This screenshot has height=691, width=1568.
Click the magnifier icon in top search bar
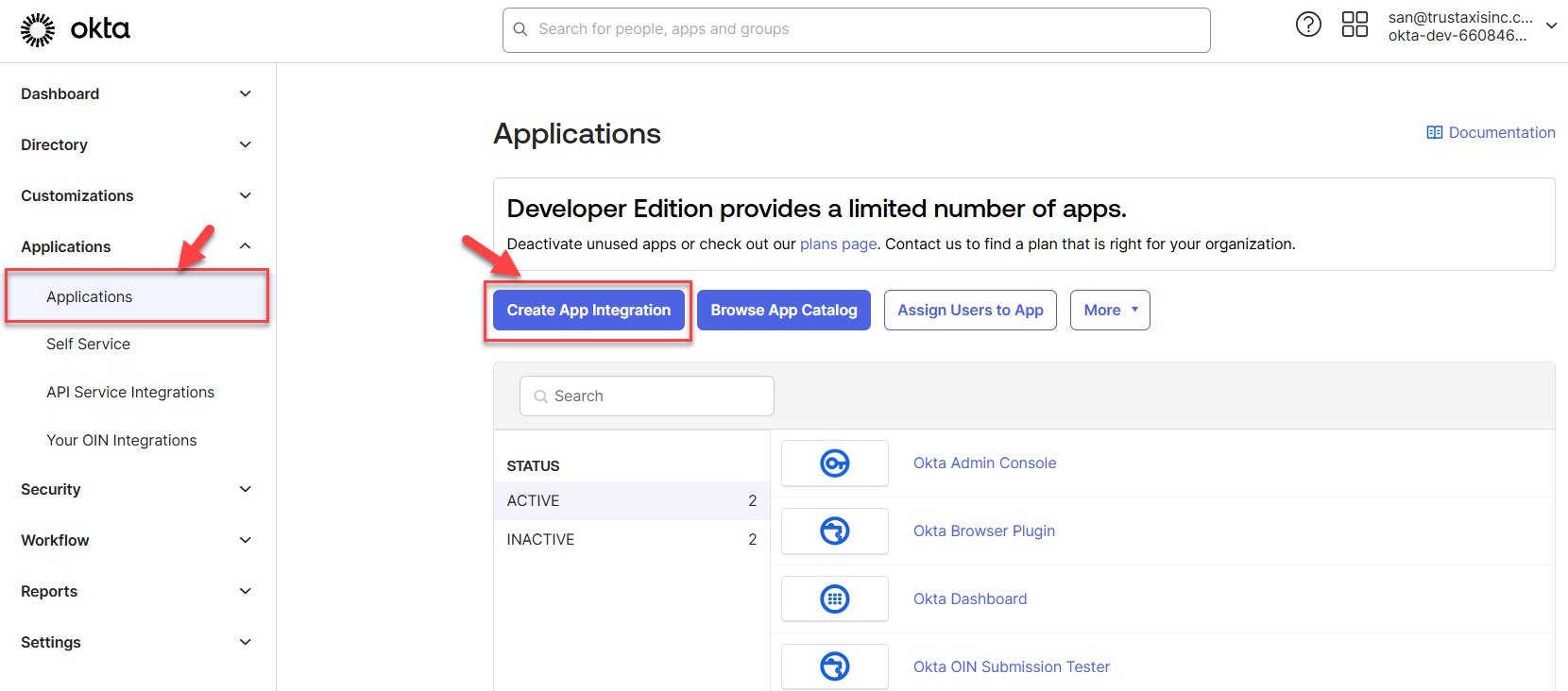[x=520, y=29]
